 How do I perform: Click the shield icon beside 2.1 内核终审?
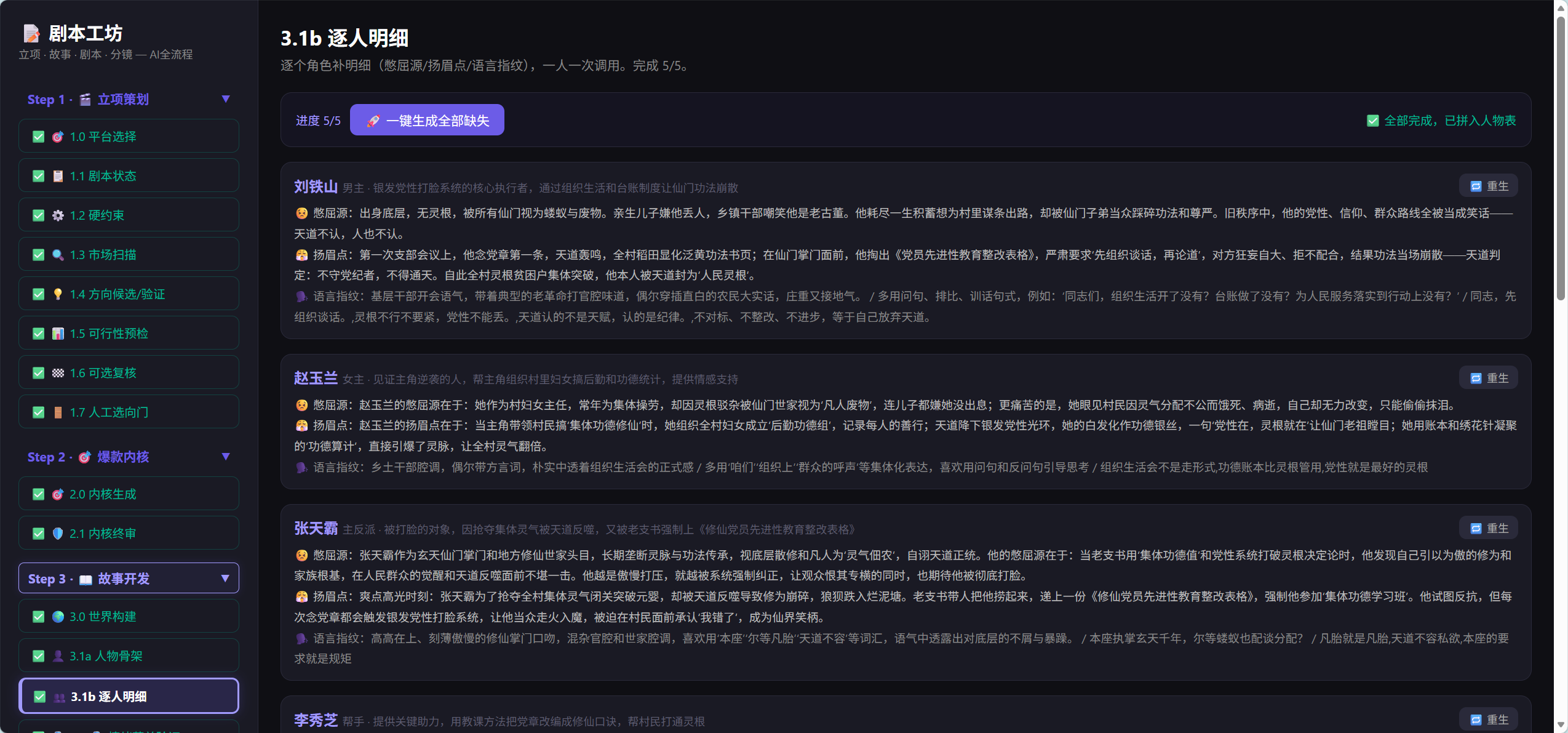[58, 534]
